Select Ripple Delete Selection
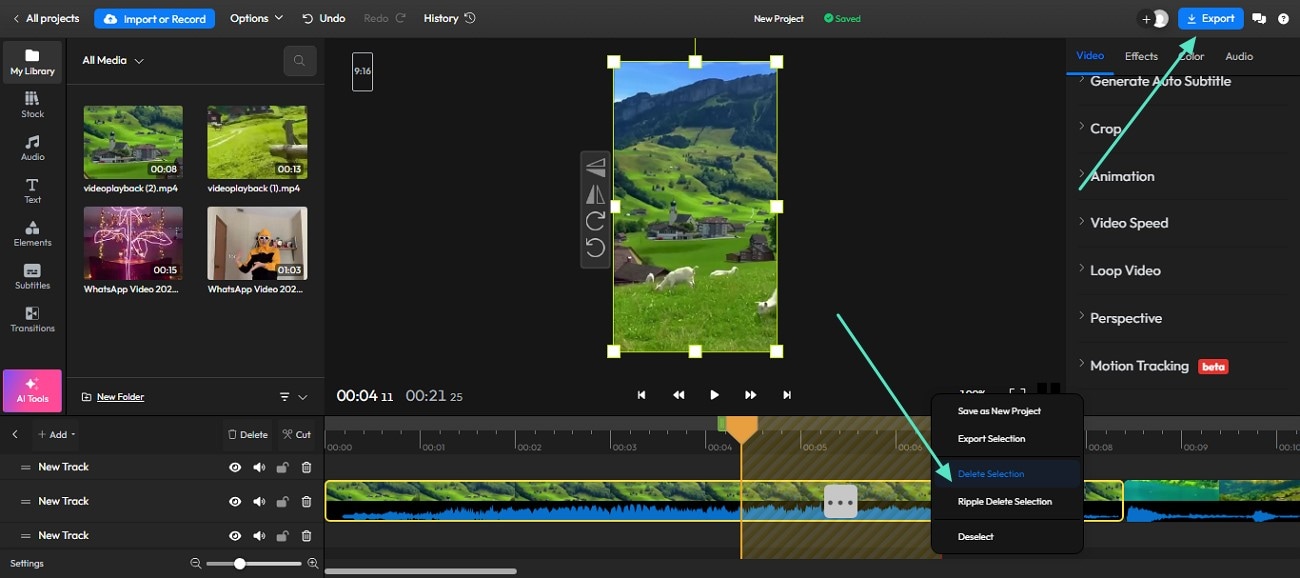Screen dimensions: 1300x578 point(1006,502)
